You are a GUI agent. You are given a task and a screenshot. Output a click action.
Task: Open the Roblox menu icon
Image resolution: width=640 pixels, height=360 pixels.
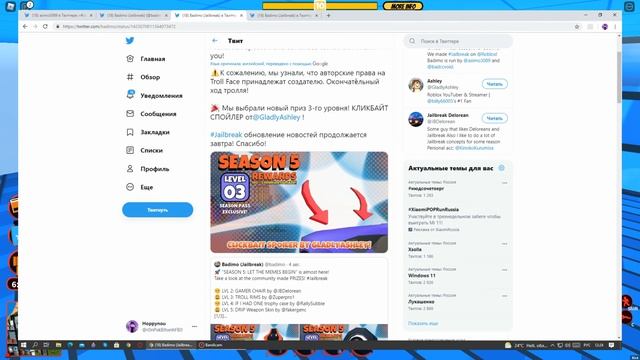[x=11, y=6]
